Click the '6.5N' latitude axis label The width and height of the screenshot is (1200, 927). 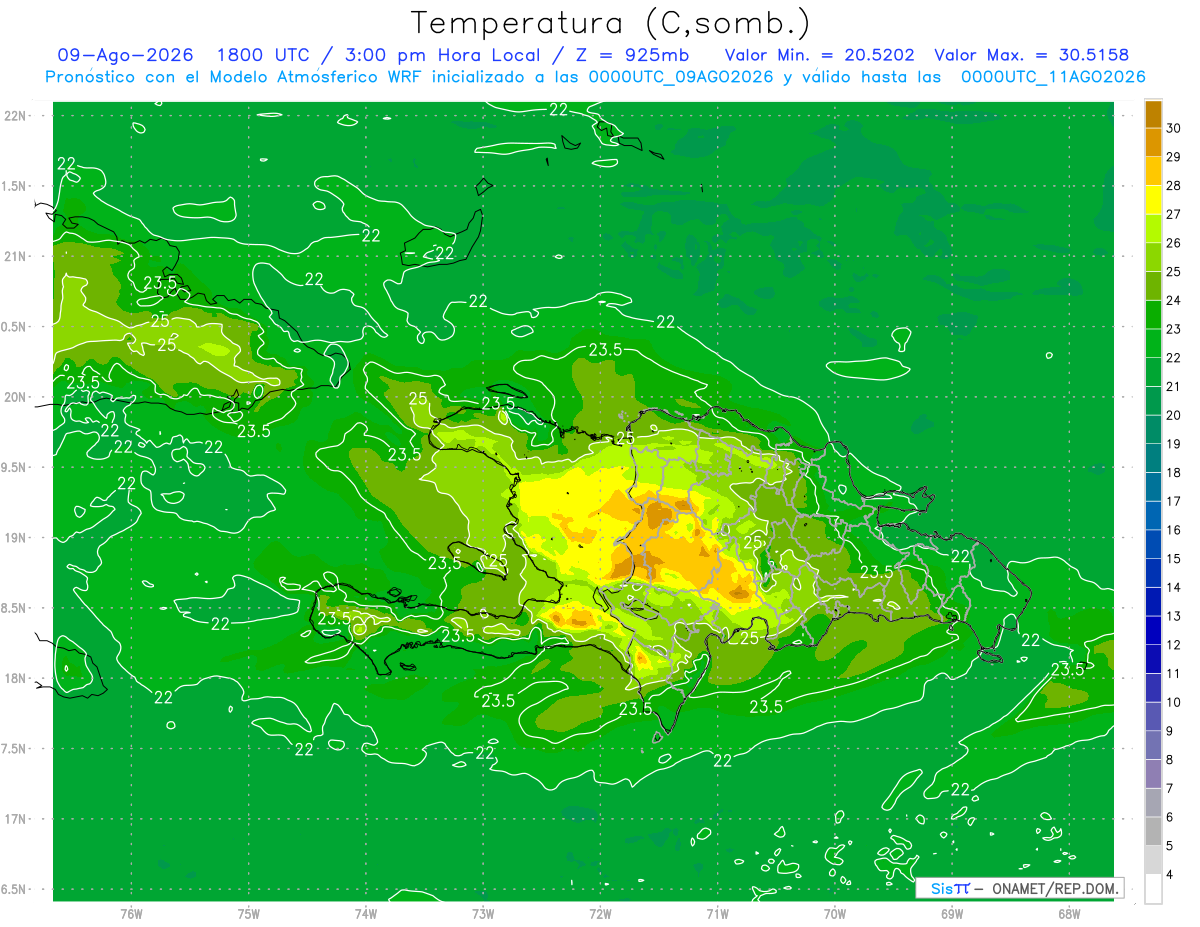[15, 890]
